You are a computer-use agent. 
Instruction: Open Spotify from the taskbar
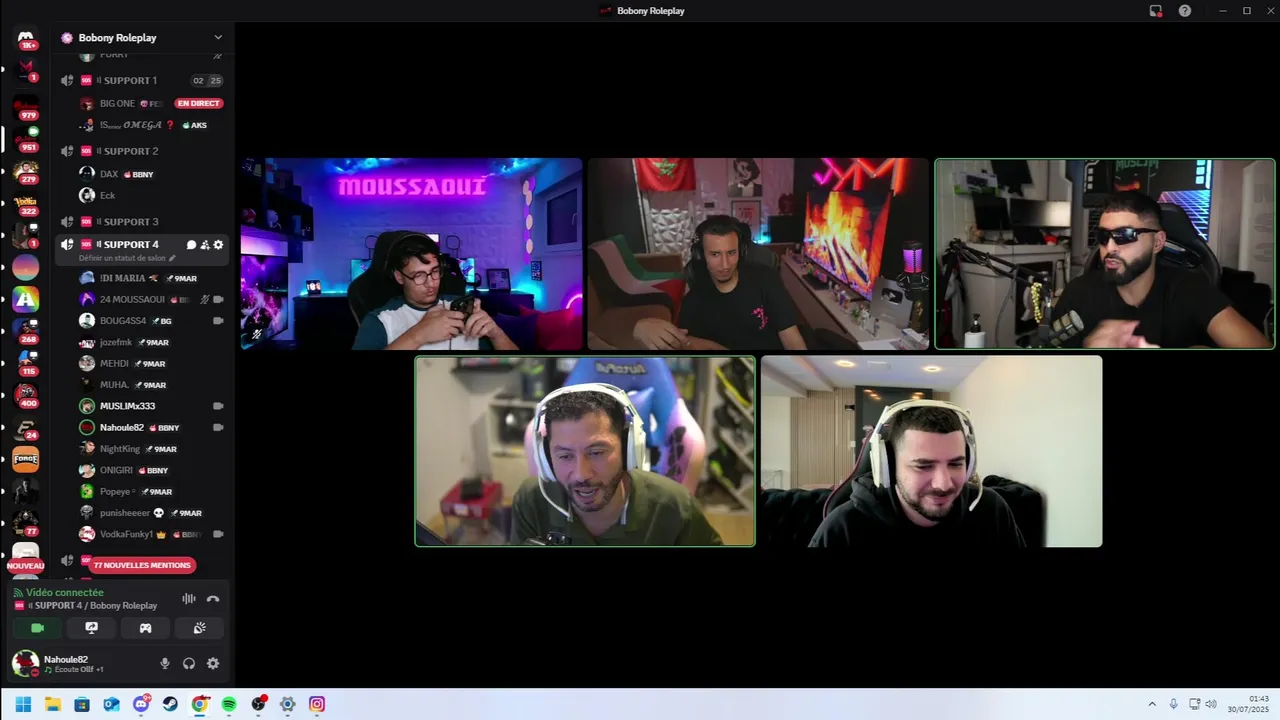point(229,704)
